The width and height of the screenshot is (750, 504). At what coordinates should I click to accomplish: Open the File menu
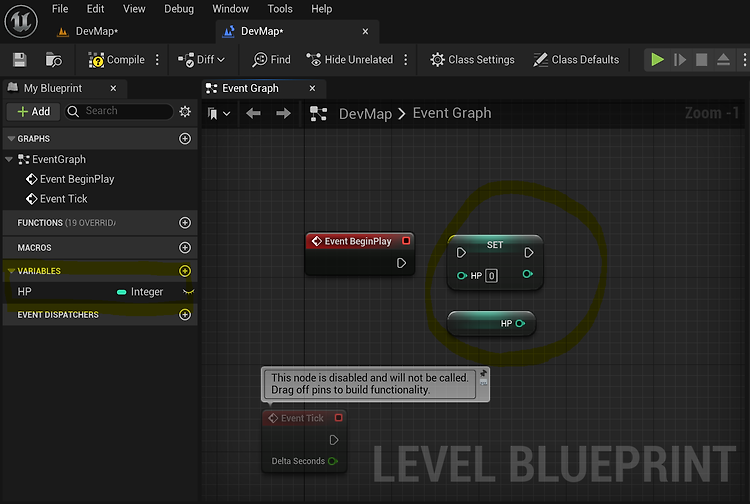(60, 9)
